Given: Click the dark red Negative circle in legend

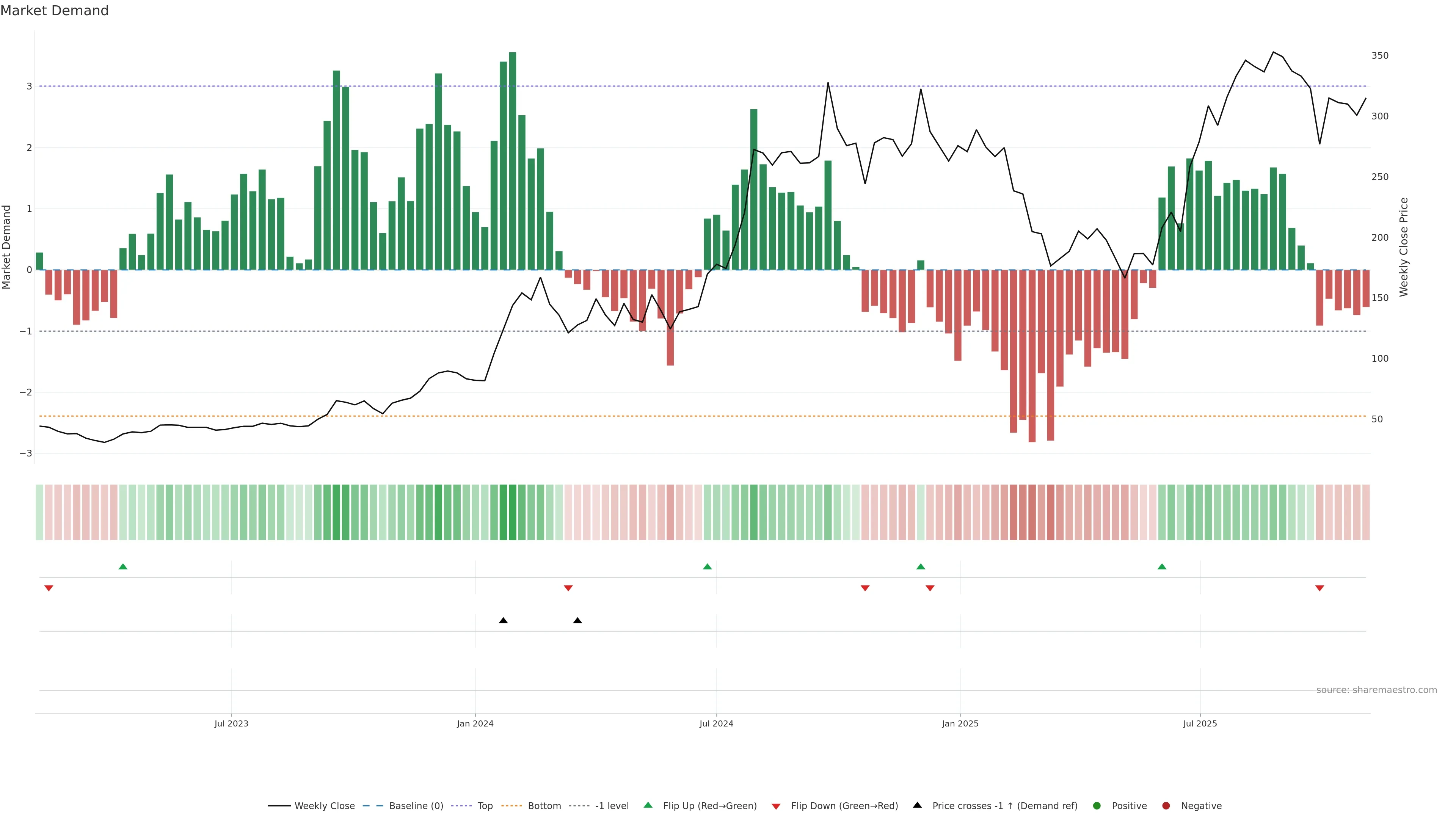Looking at the screenshot, I should (x=1166, y=806).
